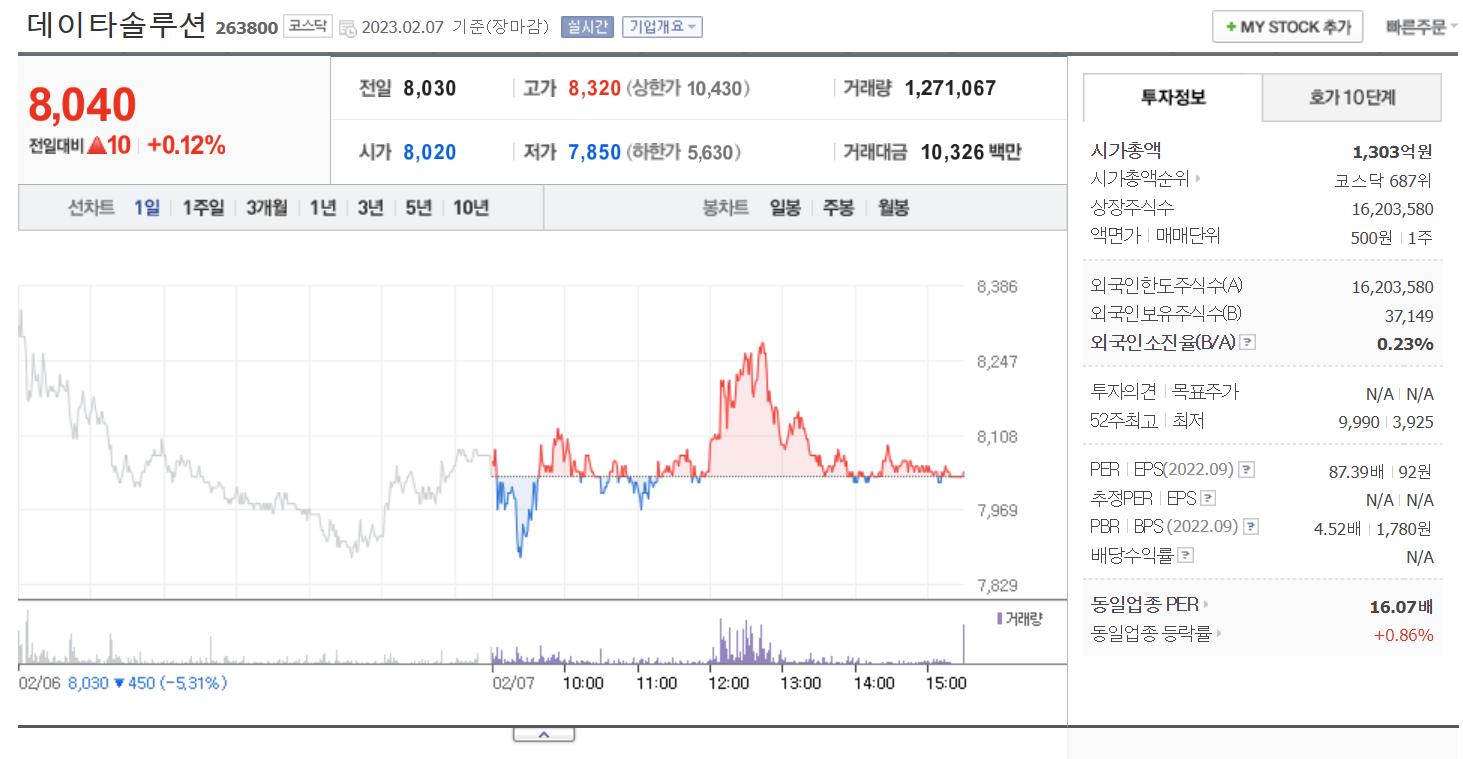Open the 동일업종 PER link
The image size is (1463, 759).
click(x=1149, y=605)
